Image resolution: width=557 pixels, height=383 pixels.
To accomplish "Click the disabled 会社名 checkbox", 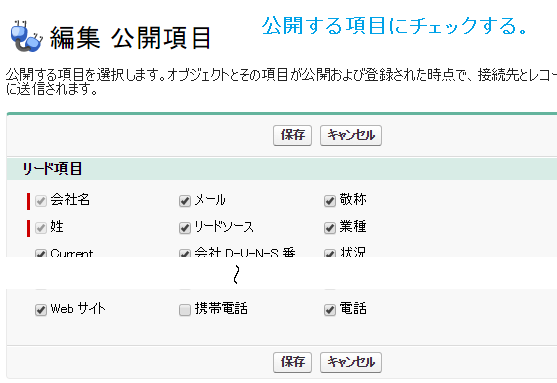I will point(41,201).
